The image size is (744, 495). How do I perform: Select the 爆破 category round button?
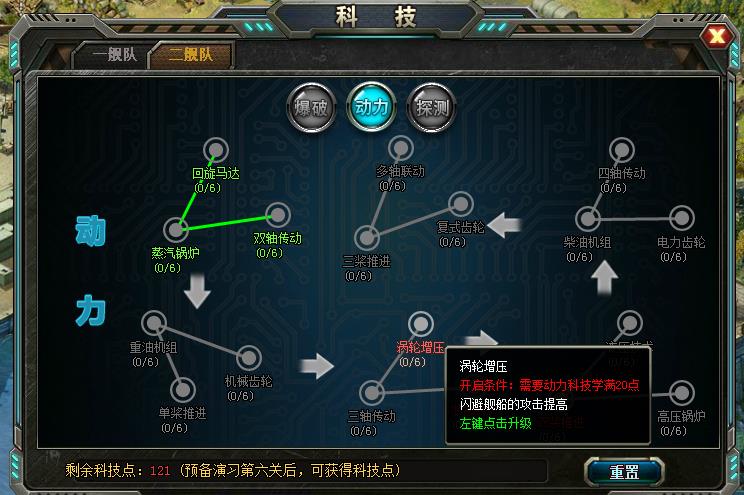[311, 108]
